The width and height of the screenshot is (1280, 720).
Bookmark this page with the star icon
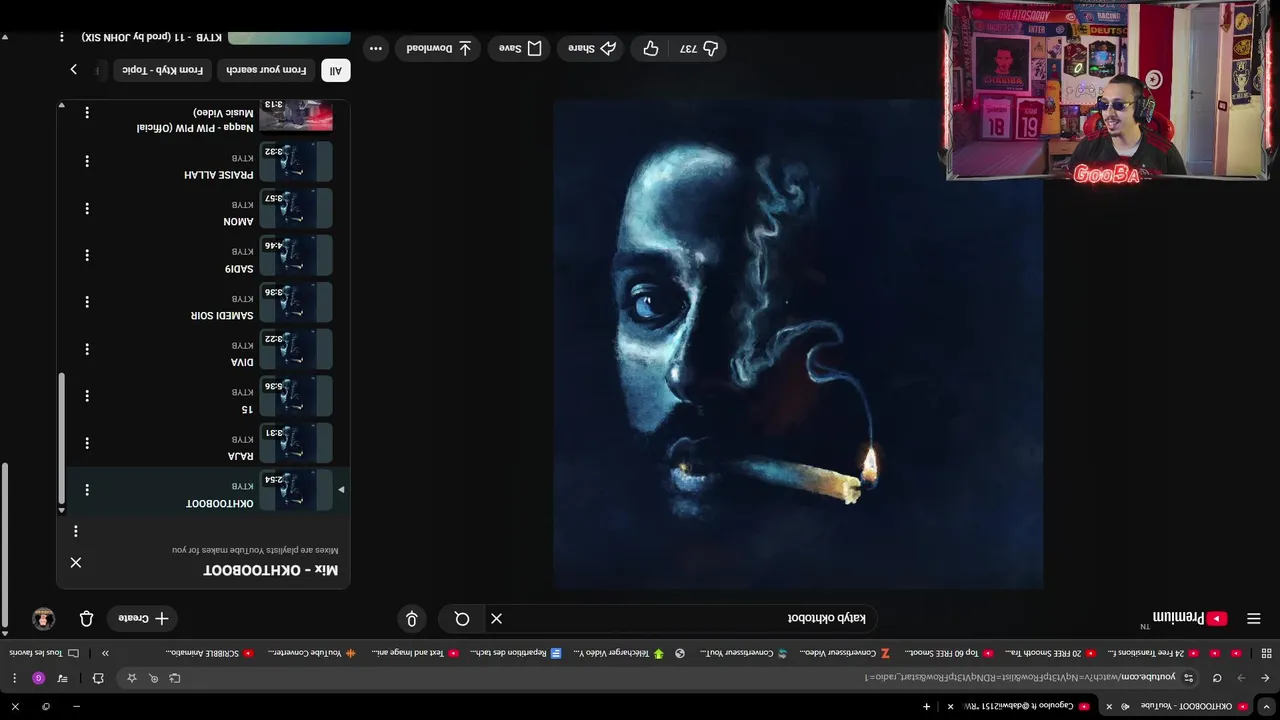point(131,678)
